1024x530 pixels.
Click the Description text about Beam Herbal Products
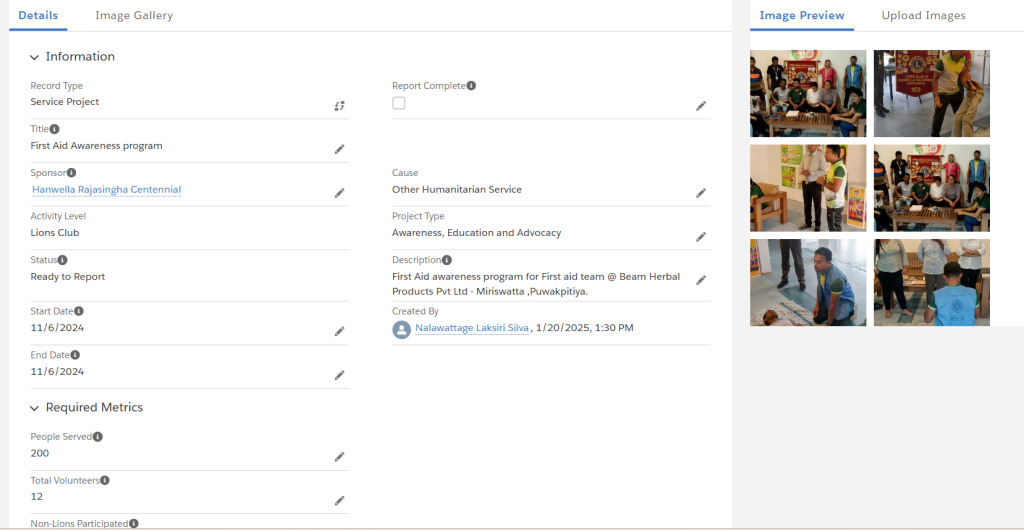536,285
